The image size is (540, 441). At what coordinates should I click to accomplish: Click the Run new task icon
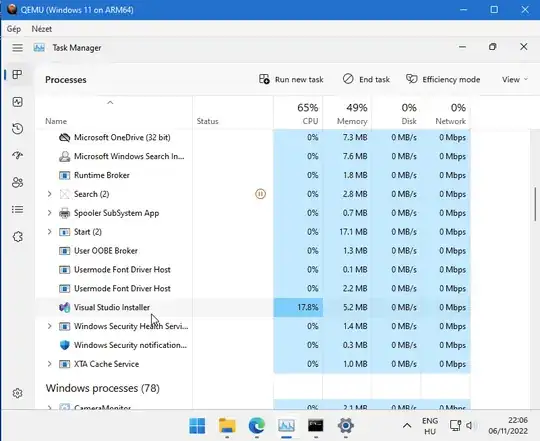(264, 79)
